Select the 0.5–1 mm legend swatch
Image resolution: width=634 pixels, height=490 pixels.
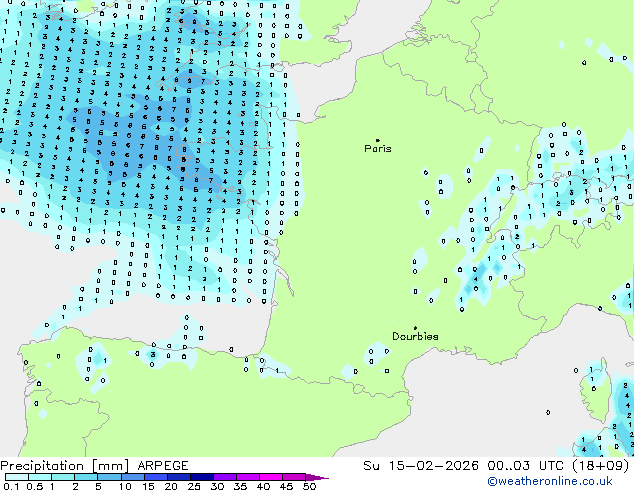(x=40, y=477)
